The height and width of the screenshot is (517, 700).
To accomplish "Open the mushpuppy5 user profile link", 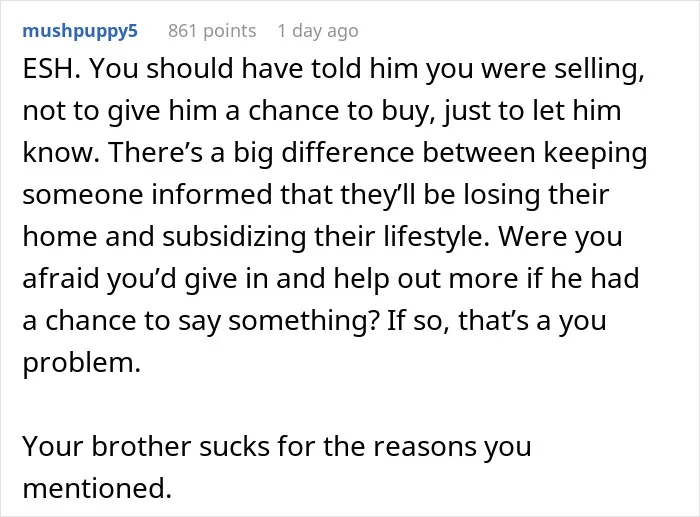I will click(x=80, y=31).
